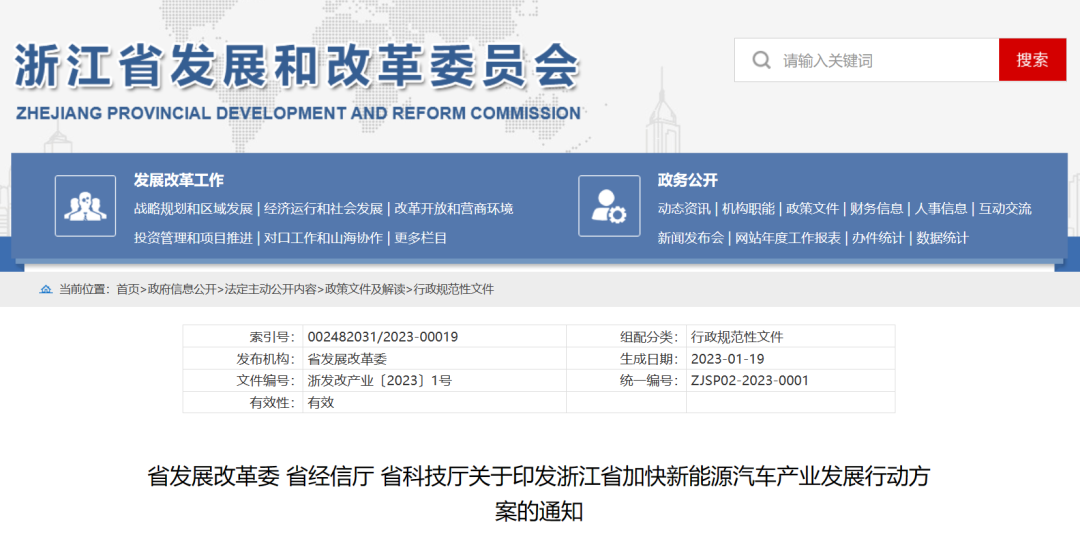Viewport: 1080px width, 537px height.
Task: View 网站年度工作报表 link
Action: point(788,238)
